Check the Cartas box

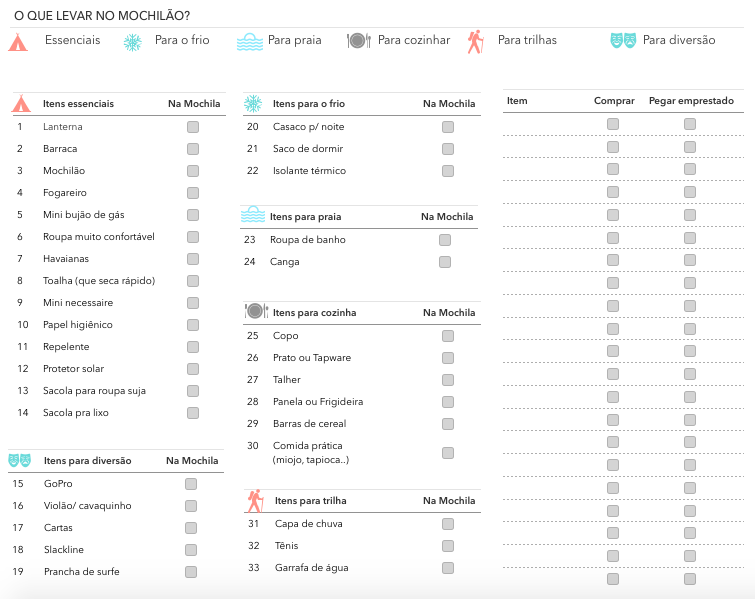coord(191,528)
